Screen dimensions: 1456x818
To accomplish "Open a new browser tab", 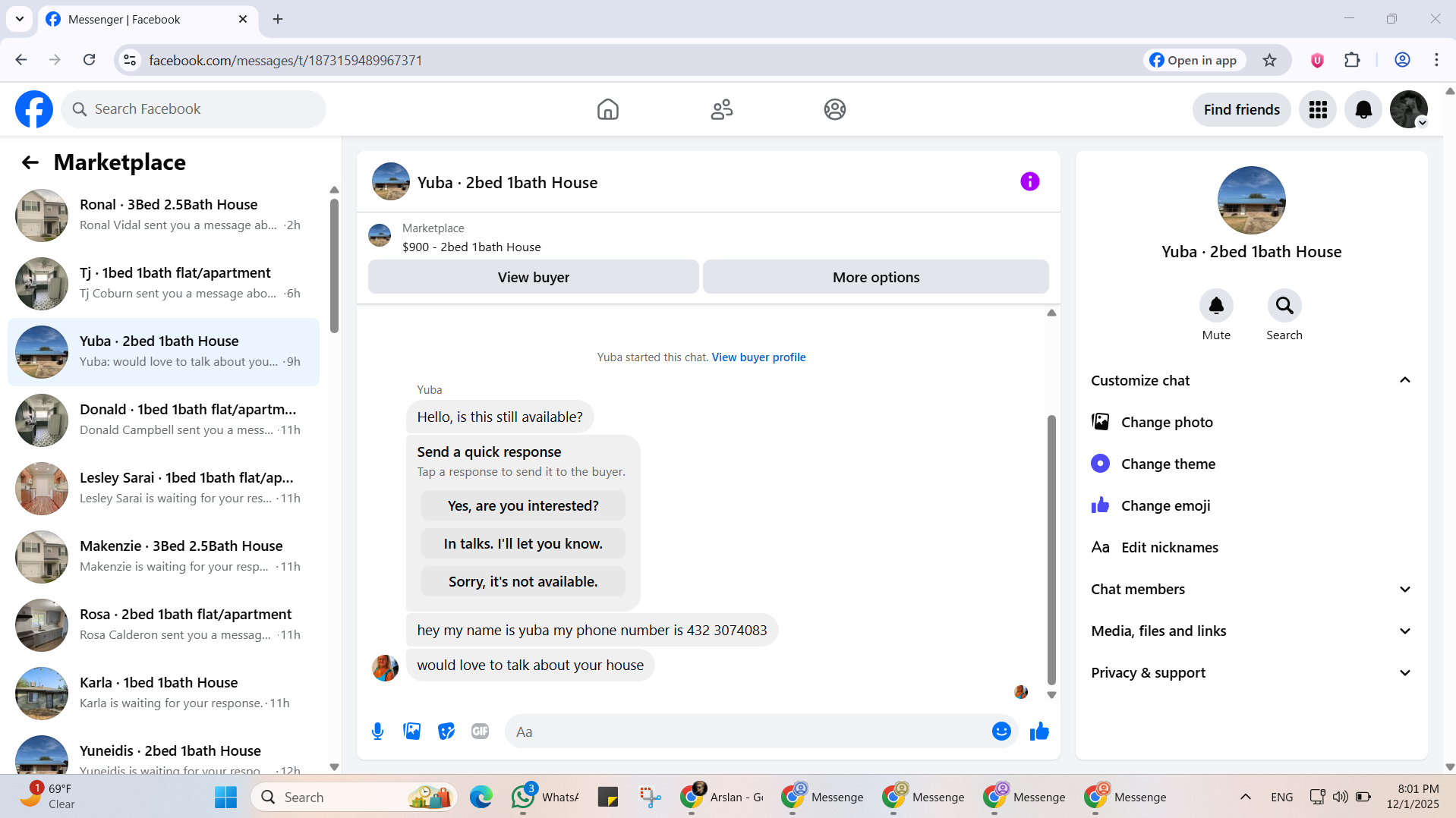I will (x=278, y=19).
